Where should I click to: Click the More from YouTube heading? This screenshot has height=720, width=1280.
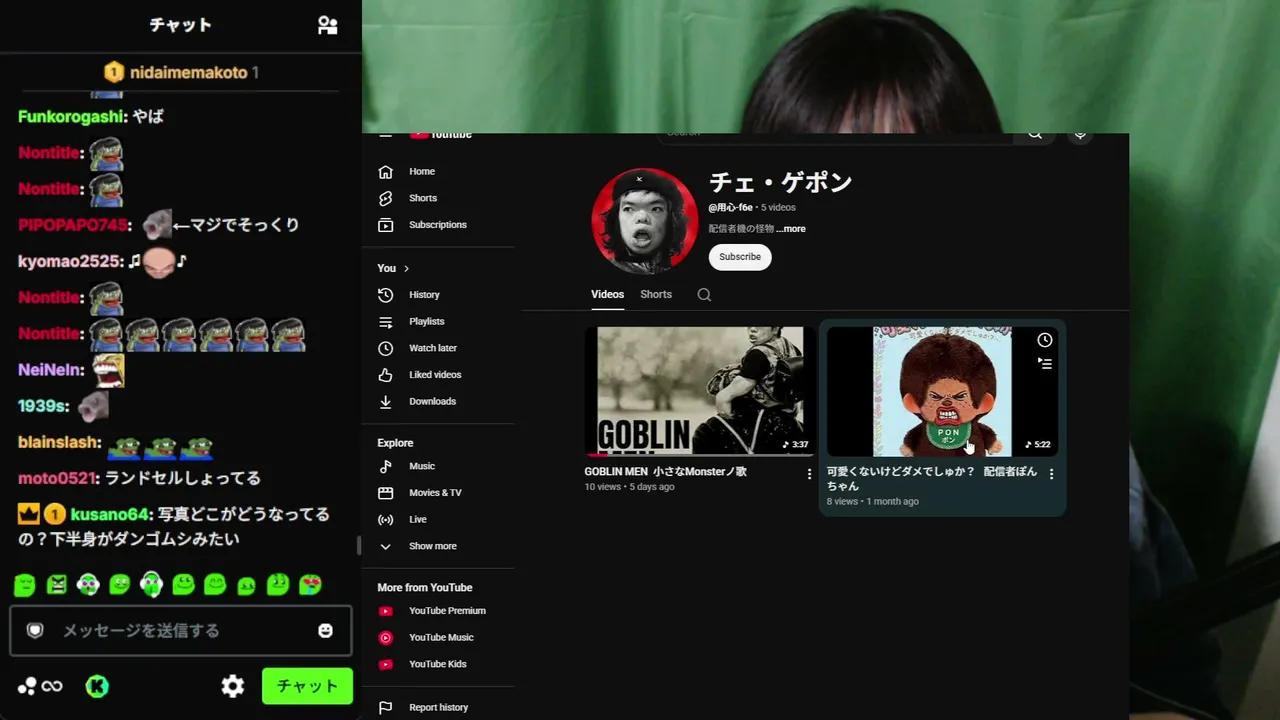click(425, 588)
